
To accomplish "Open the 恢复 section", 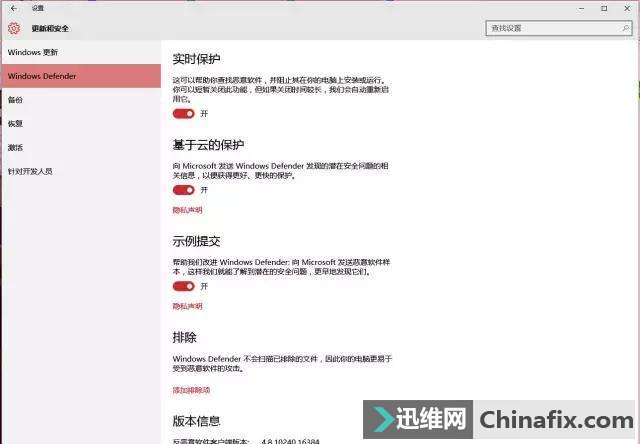I will pos(81,124).
